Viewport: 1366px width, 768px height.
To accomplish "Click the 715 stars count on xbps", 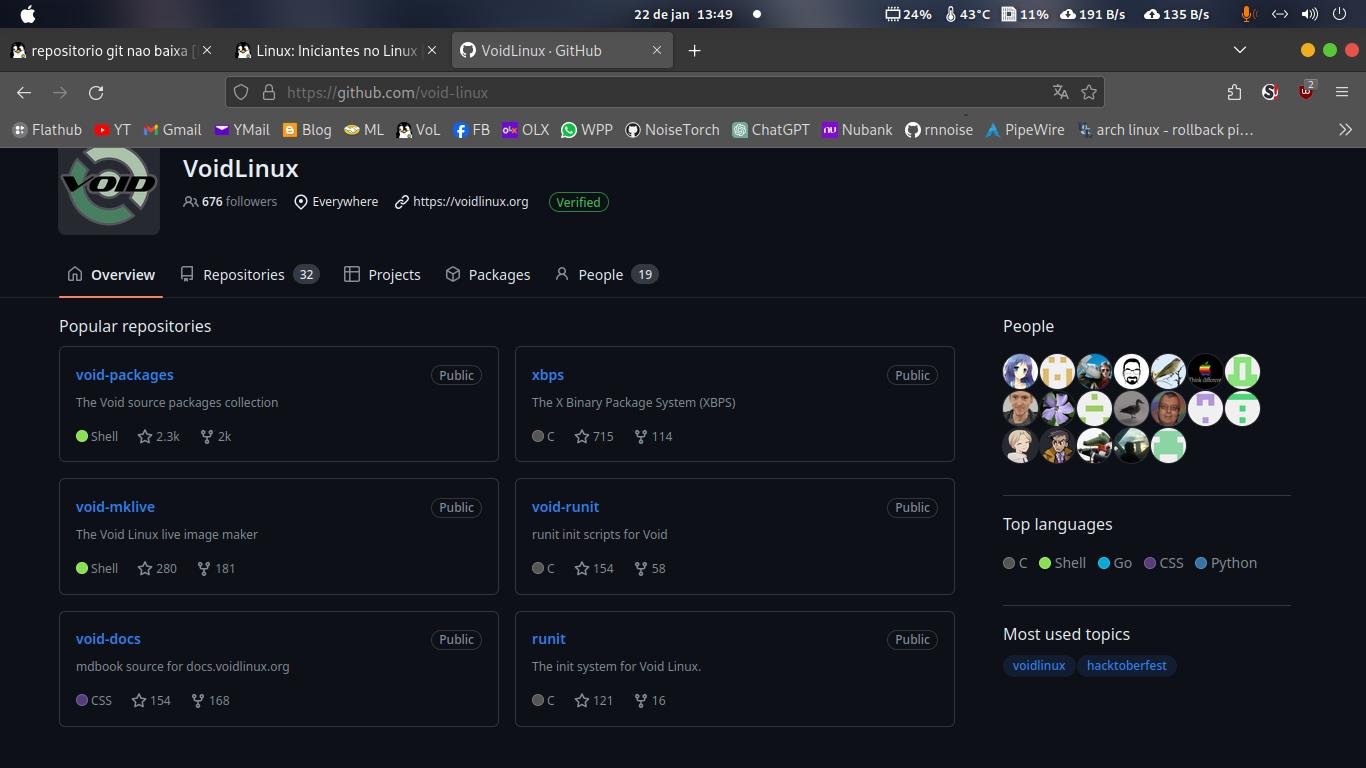I will (x=594, y=436).
